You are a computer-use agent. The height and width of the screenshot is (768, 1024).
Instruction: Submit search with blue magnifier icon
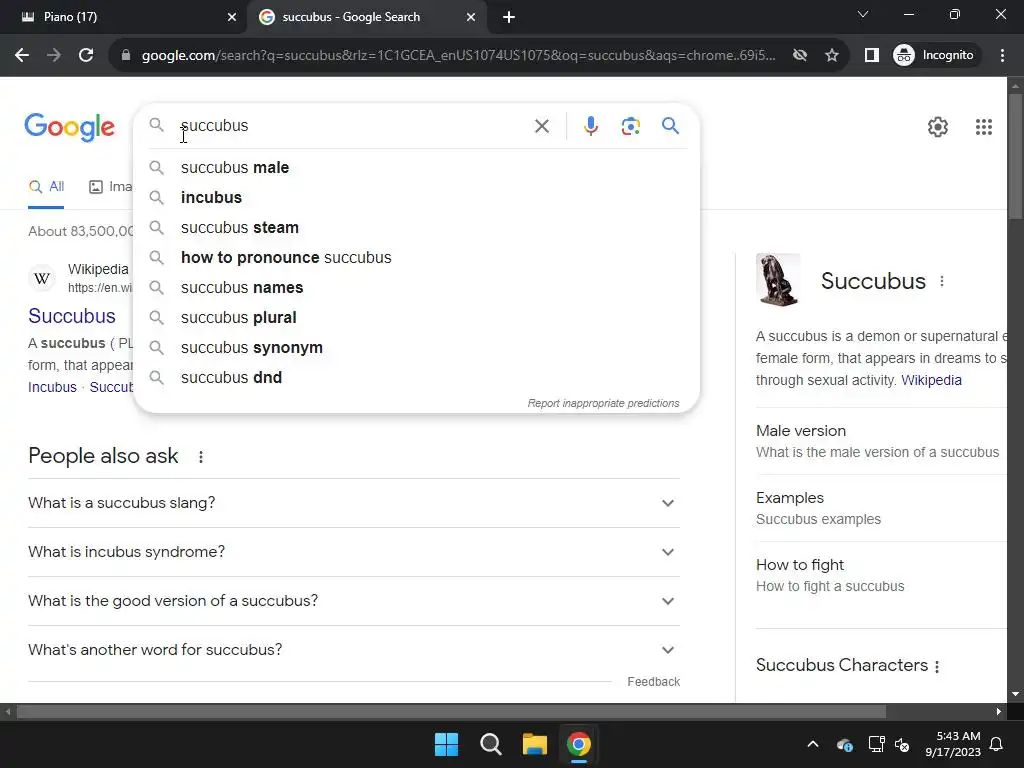coord(670,125)
